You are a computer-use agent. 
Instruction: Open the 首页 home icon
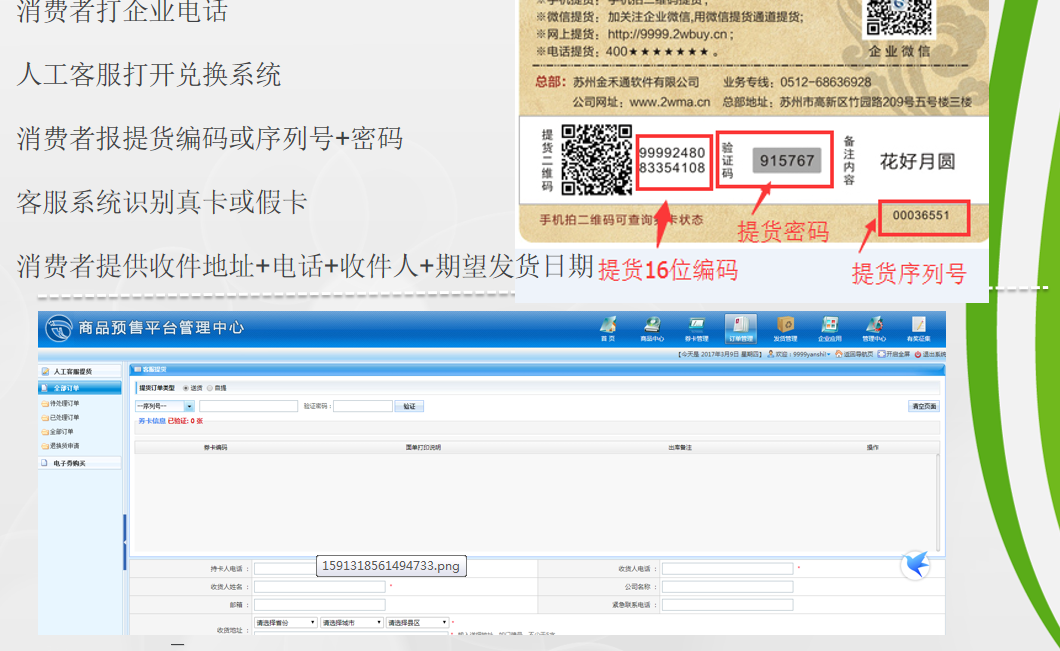coord(608,328)
